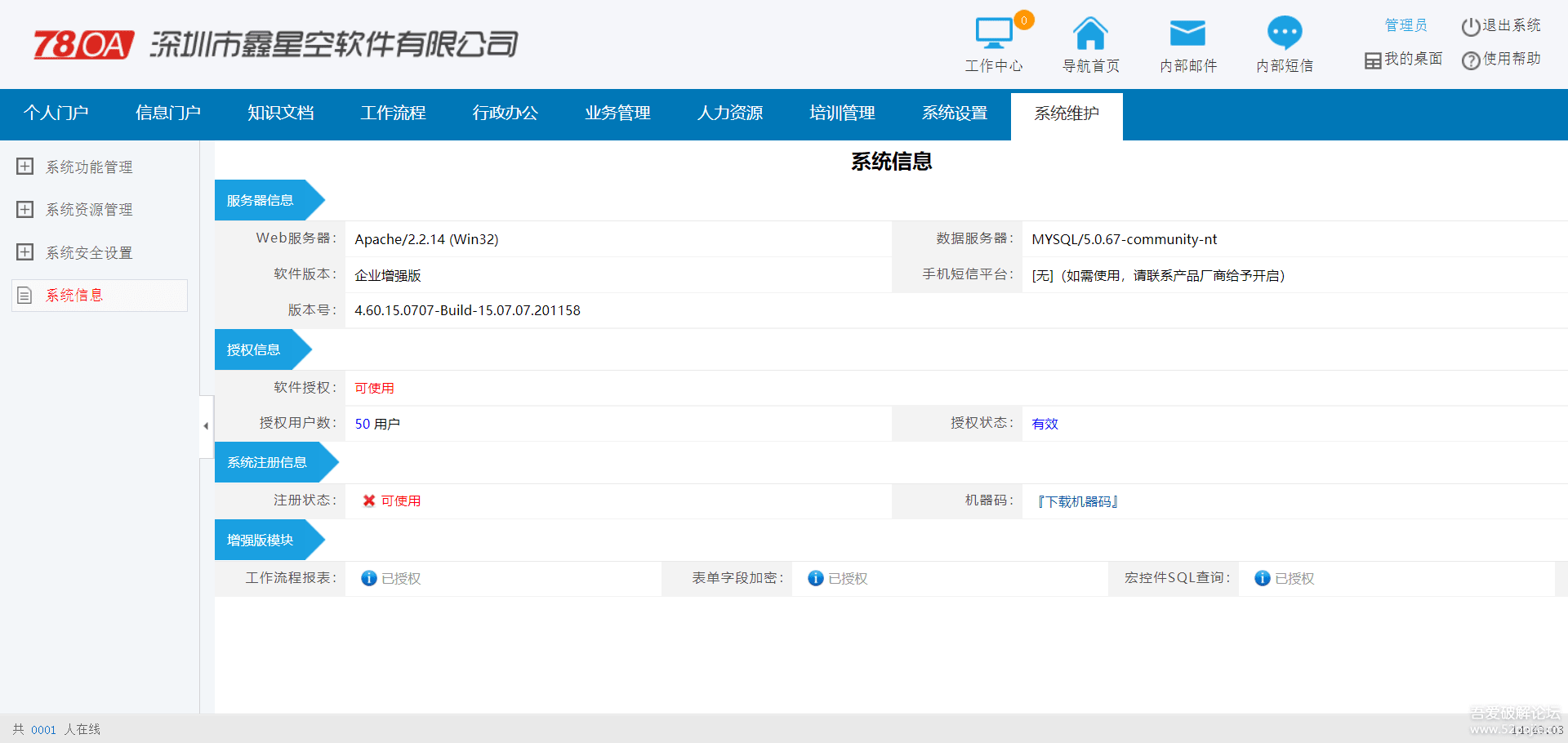Click the 0001 online users count

point(43,730)
